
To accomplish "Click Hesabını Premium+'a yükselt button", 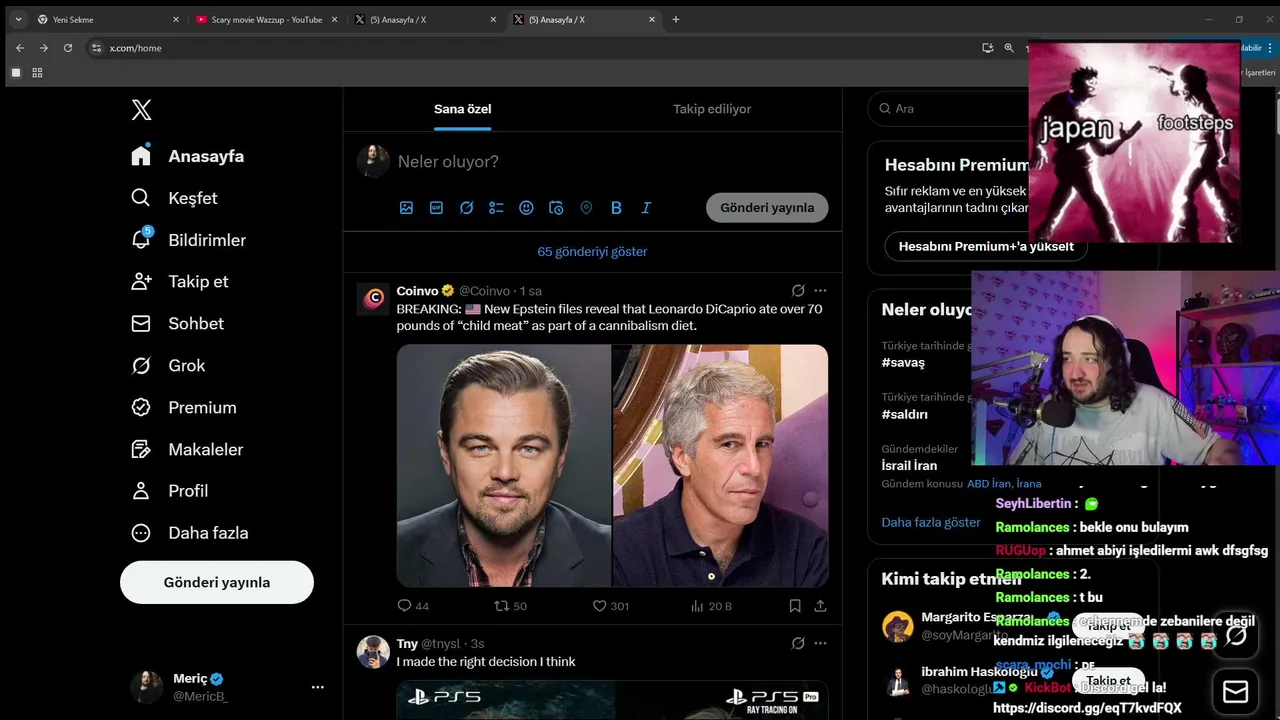I will click(x=986, y=246).
